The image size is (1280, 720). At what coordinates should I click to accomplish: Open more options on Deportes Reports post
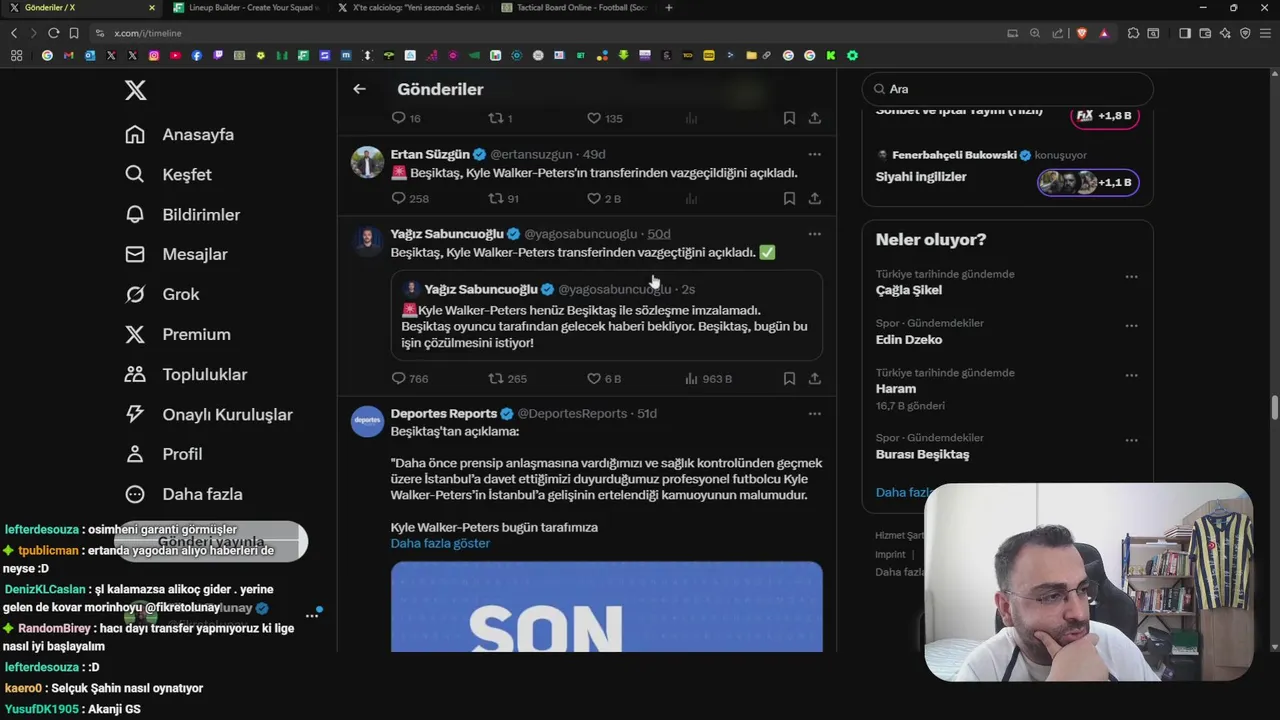pyautogui.click(x=814, y=413)
